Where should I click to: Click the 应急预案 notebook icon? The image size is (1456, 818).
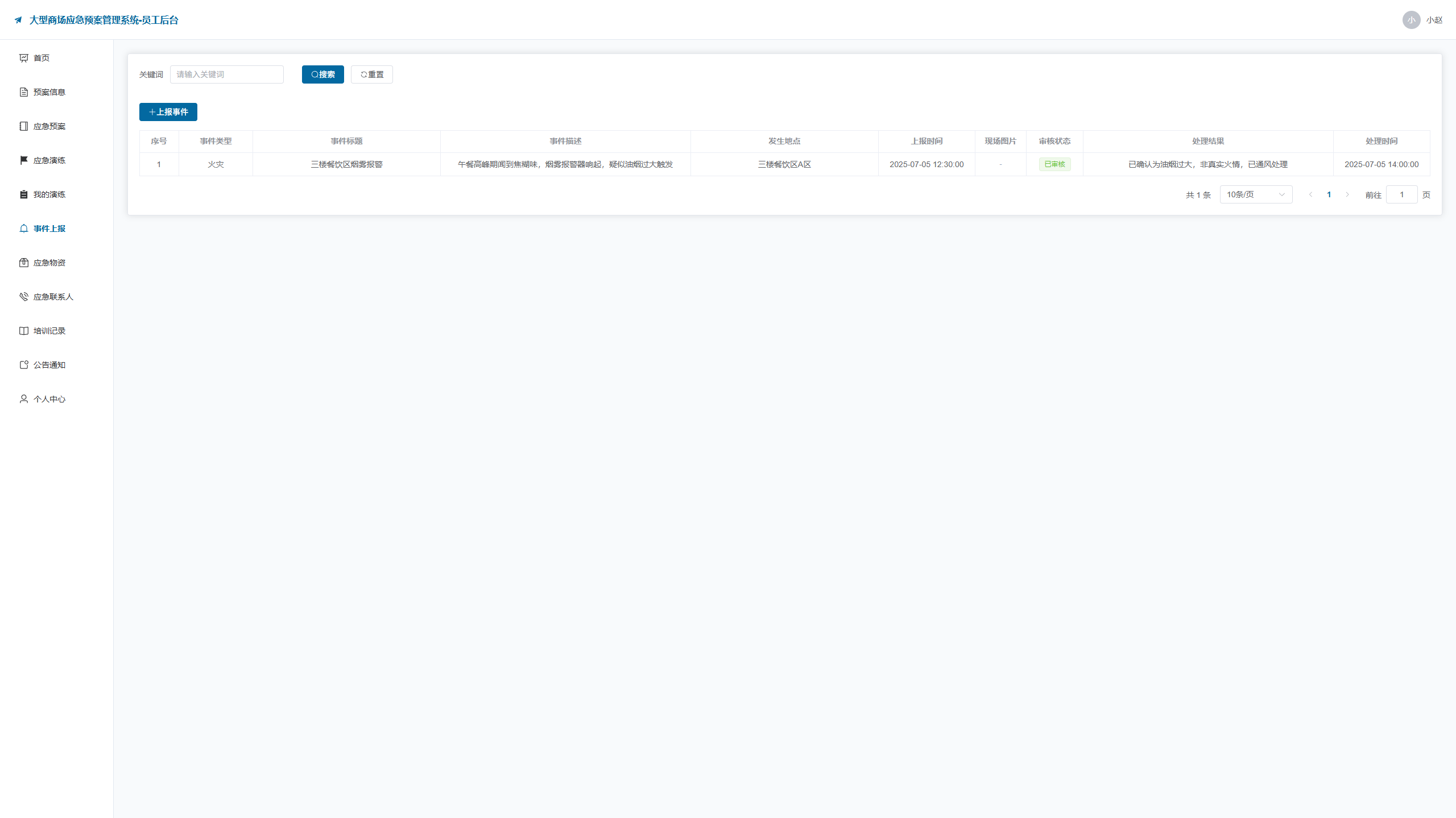(24, 126)
